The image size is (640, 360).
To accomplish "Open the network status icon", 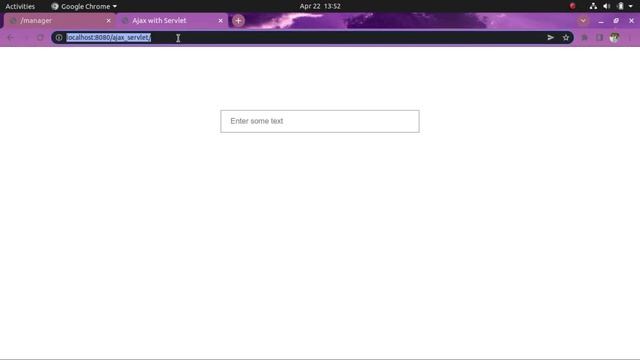I will point(593,6).
